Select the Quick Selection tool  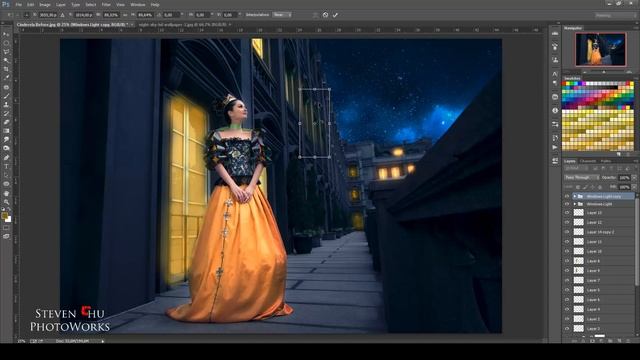coord(6,60)
